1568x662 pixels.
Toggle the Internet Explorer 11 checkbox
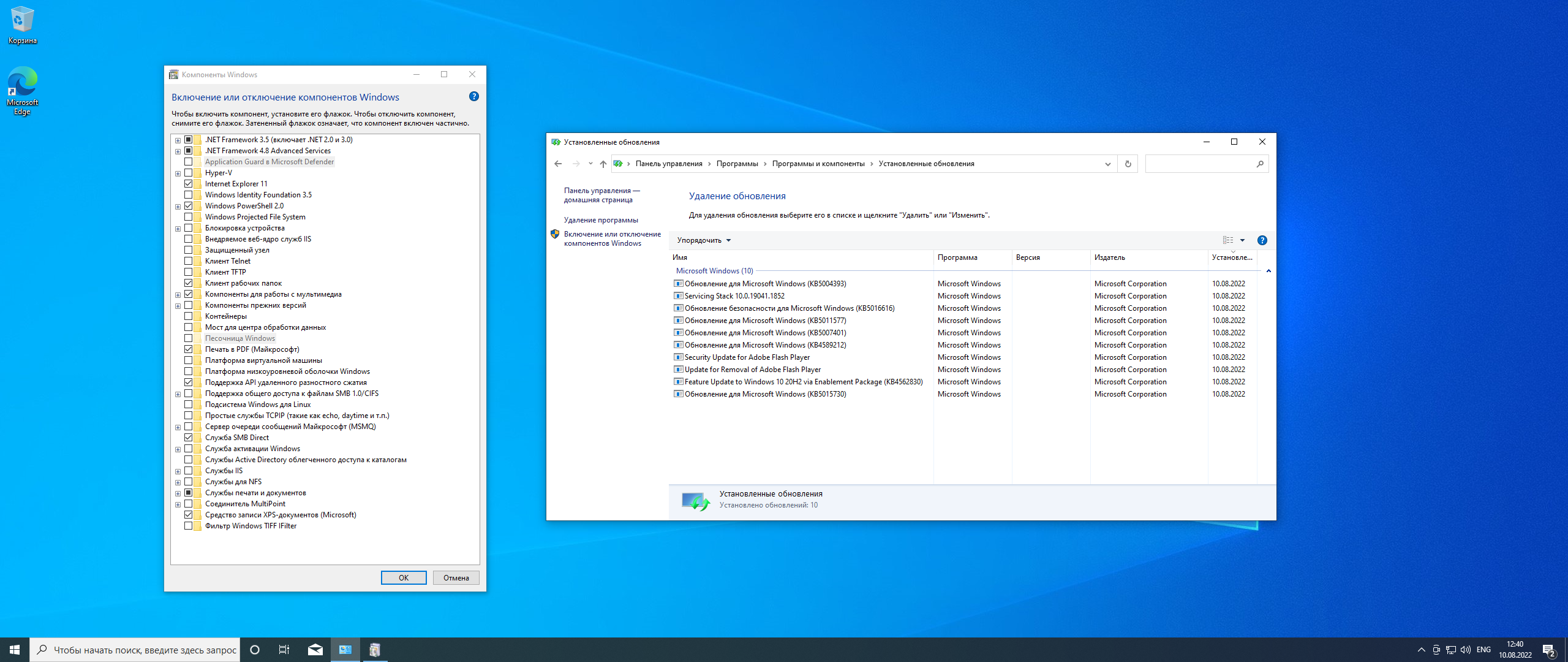coord(189,184)
